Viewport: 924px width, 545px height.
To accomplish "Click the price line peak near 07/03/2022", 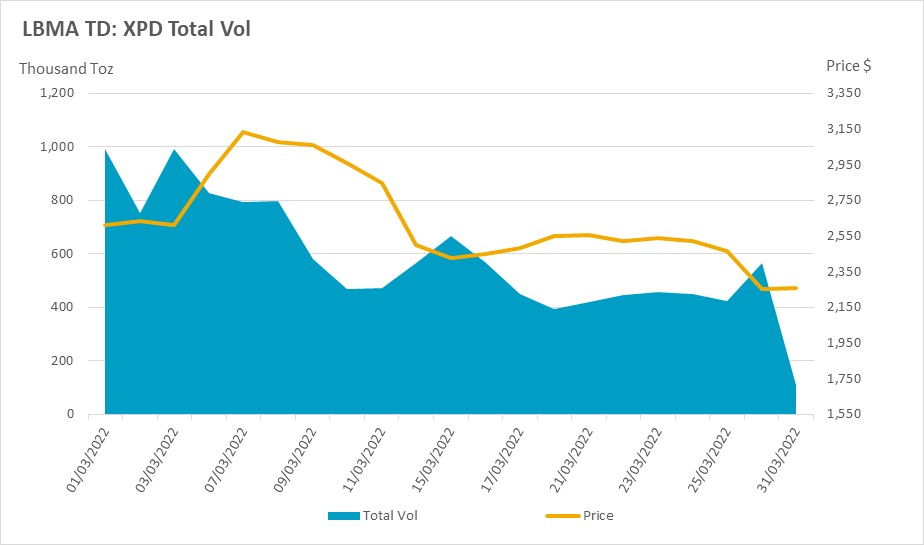I will 243,132.
